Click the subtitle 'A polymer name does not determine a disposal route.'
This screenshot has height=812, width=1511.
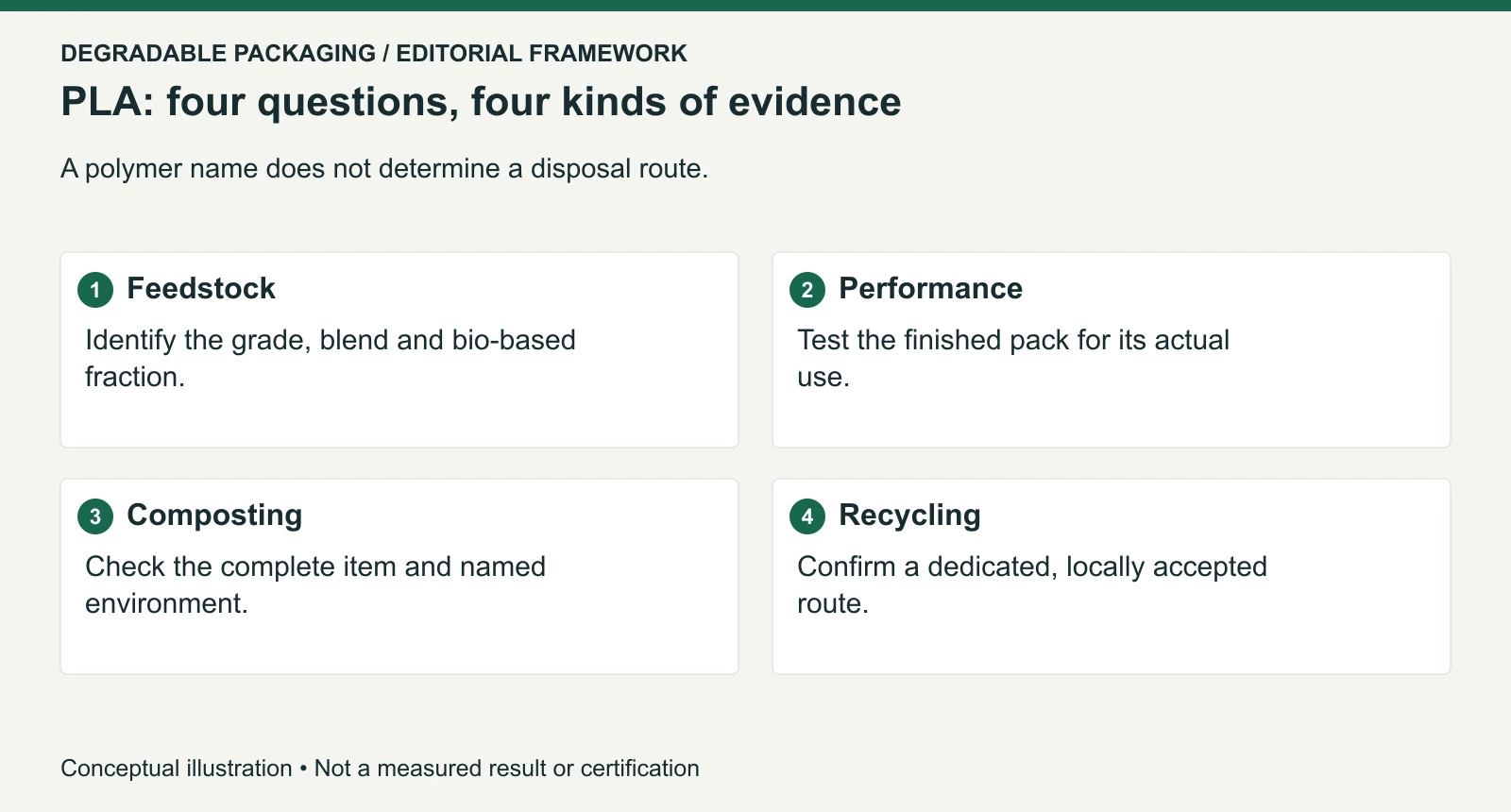point(384,168)
